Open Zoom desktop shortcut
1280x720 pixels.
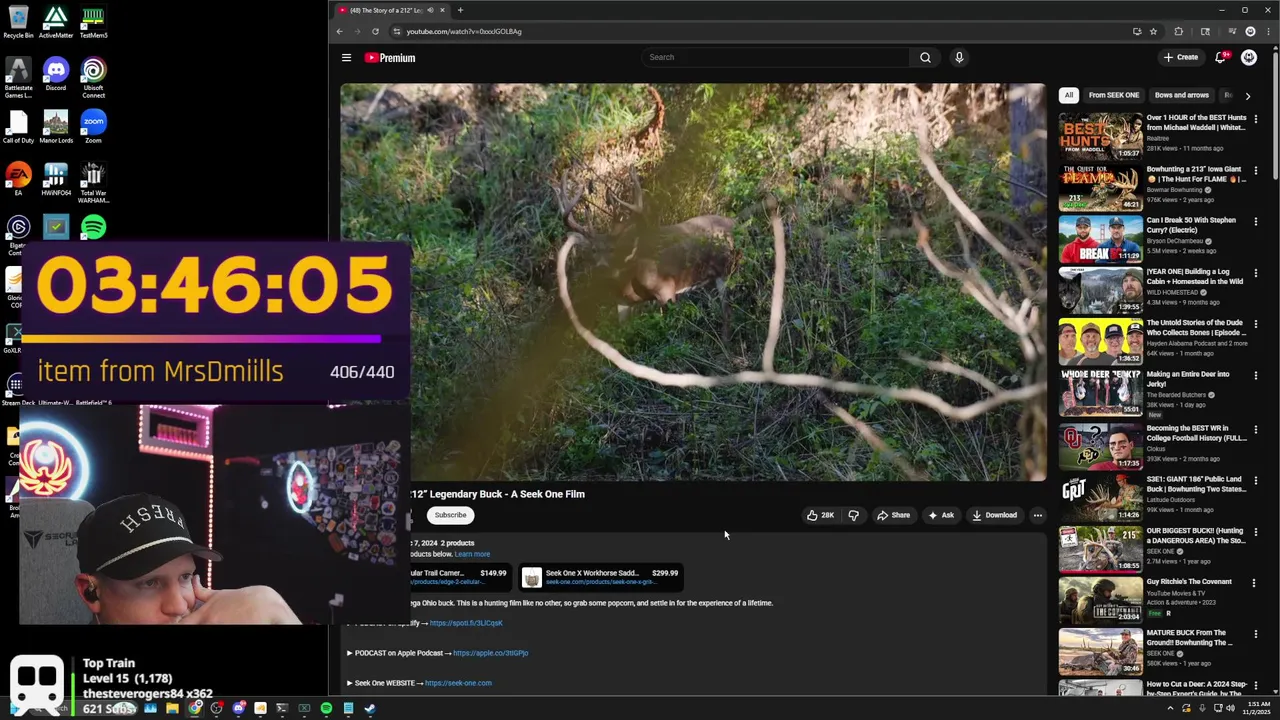point(93,126)
